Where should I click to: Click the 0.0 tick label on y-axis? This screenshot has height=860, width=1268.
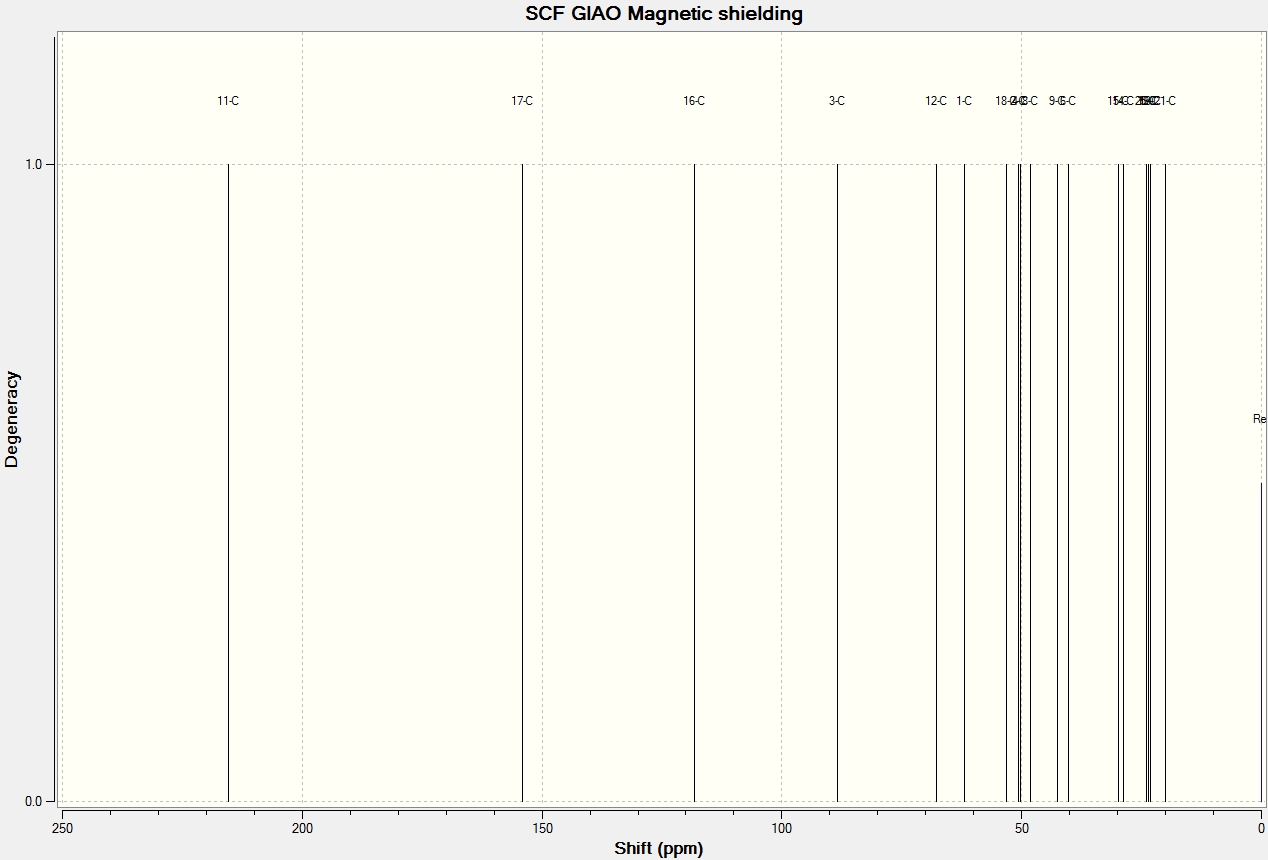[x=33, y=801]
